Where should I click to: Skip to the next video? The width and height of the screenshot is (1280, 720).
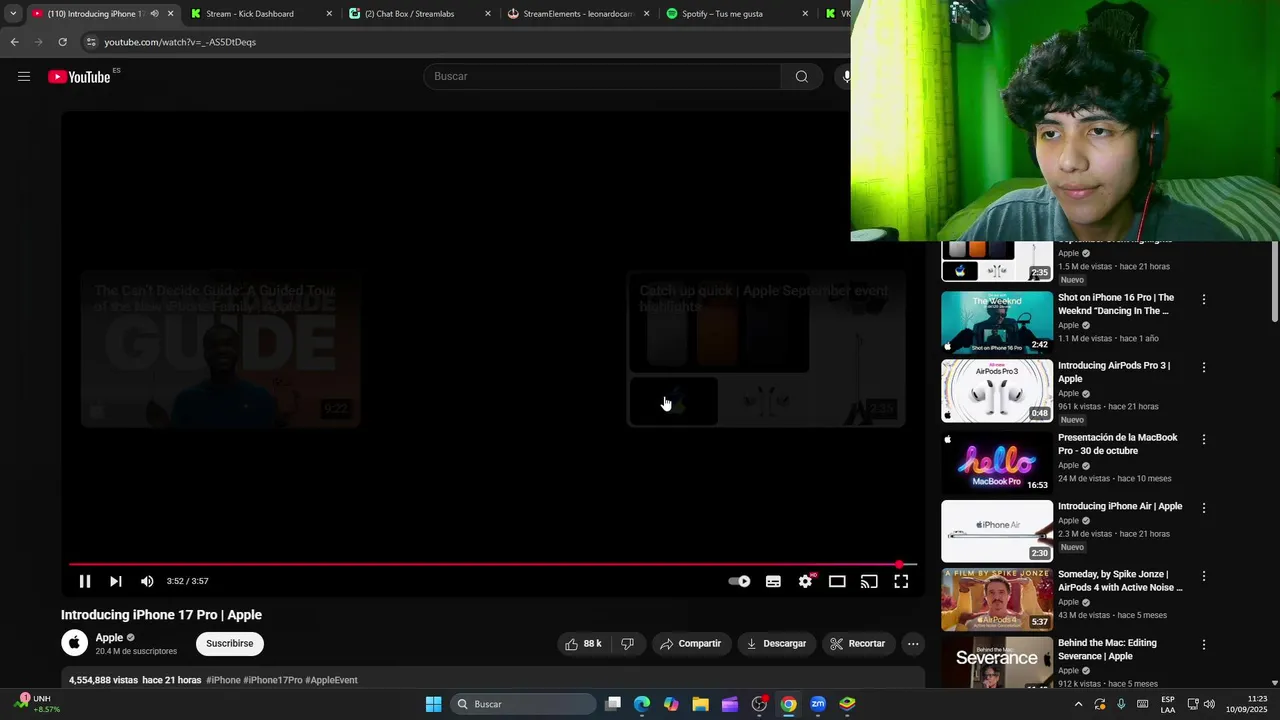(116, 581)
